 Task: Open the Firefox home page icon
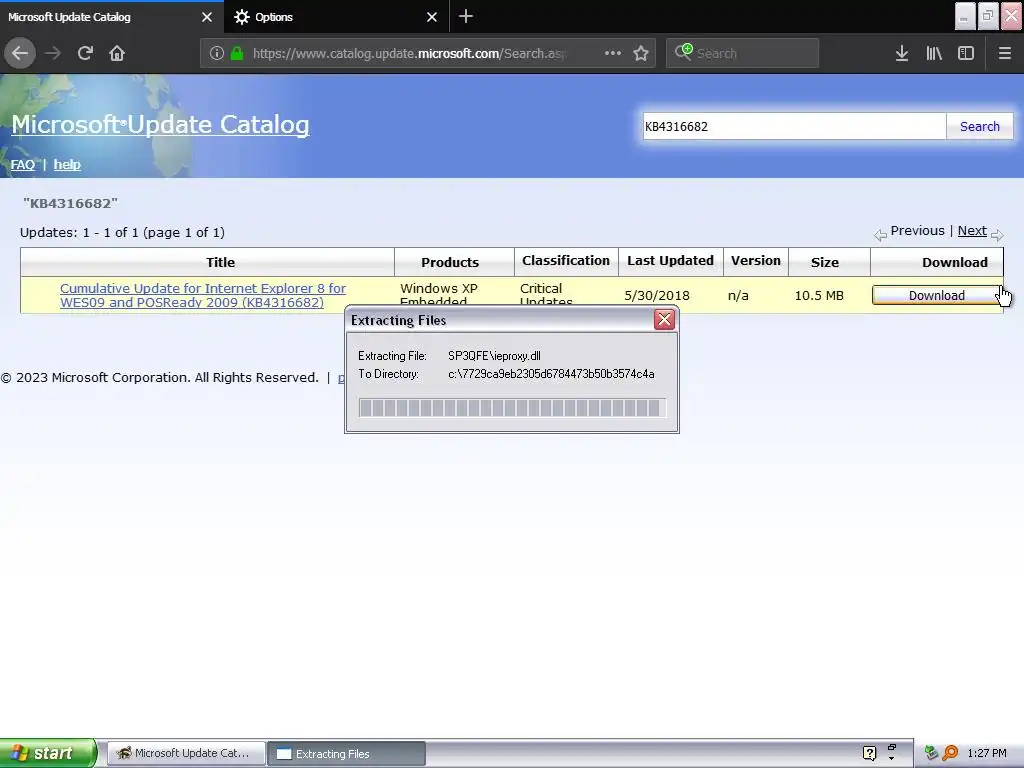117,53
